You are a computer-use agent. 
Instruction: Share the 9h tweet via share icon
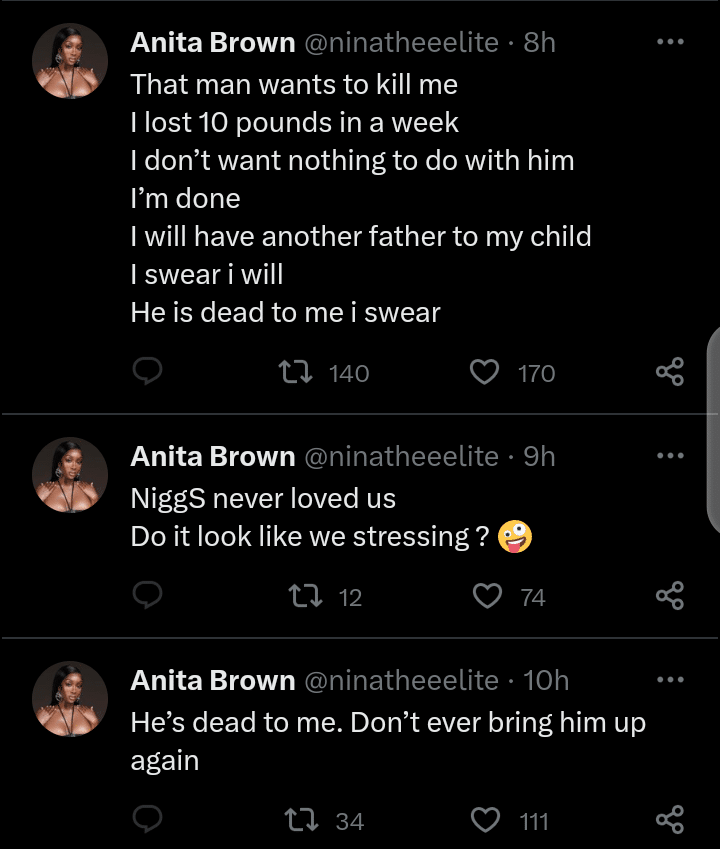coord(669,597)
